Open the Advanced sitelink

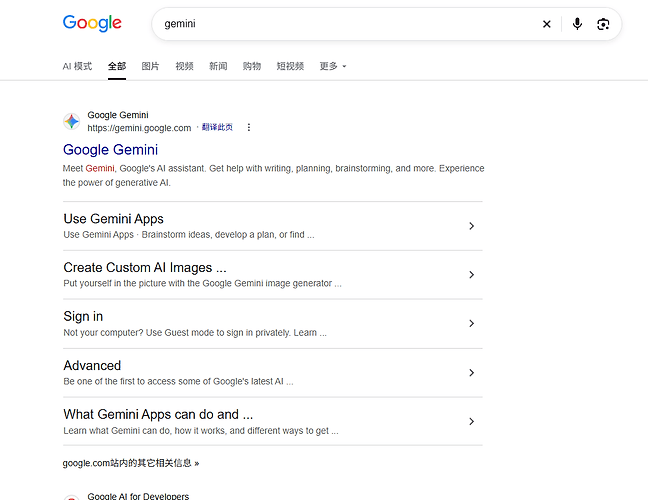click(x=92, y=365)
